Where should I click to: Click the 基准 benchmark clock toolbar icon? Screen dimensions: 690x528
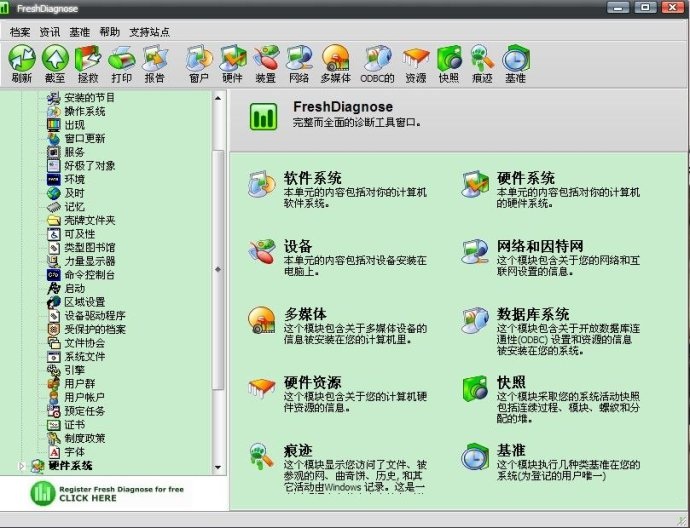coord(515,58)
